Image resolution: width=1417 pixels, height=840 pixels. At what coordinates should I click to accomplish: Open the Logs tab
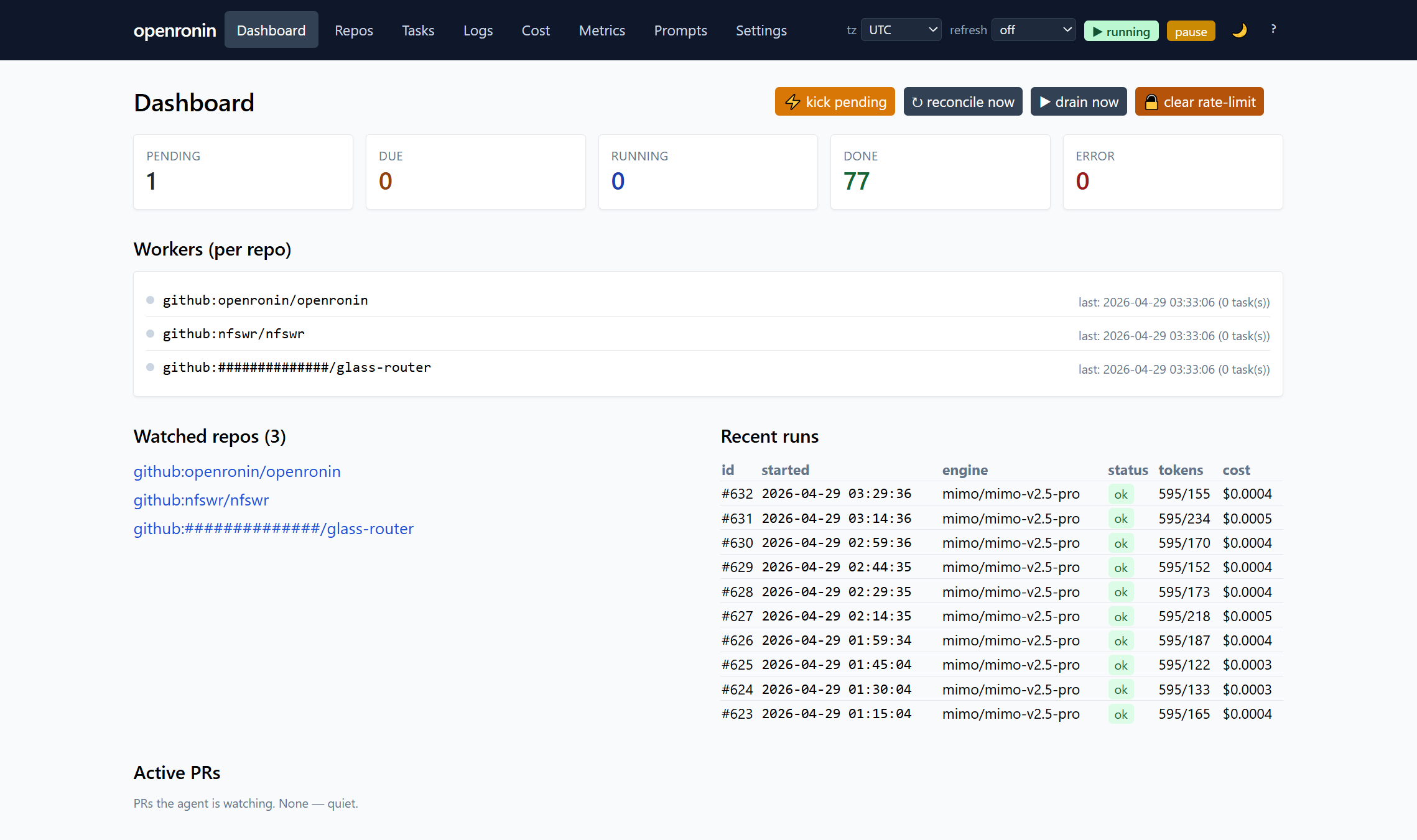[x=478, y=30]
